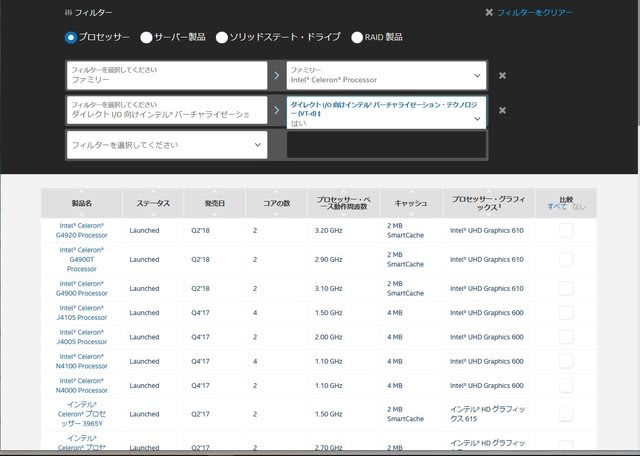Click the filter sliders icon beside フィルター
The image size is (640, 456).
click(68, 13)
